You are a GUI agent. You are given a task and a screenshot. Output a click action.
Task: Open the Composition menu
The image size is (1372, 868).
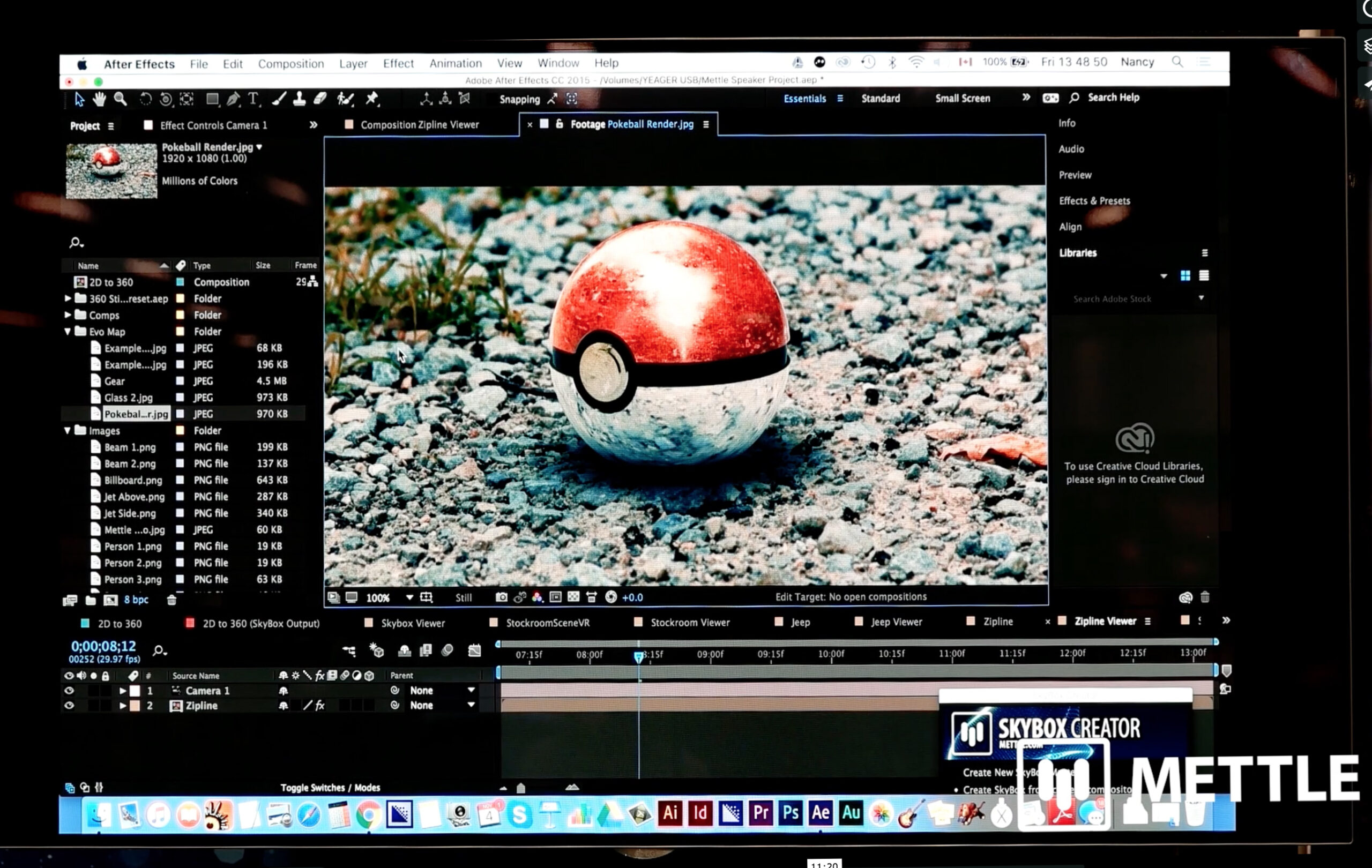290,63
